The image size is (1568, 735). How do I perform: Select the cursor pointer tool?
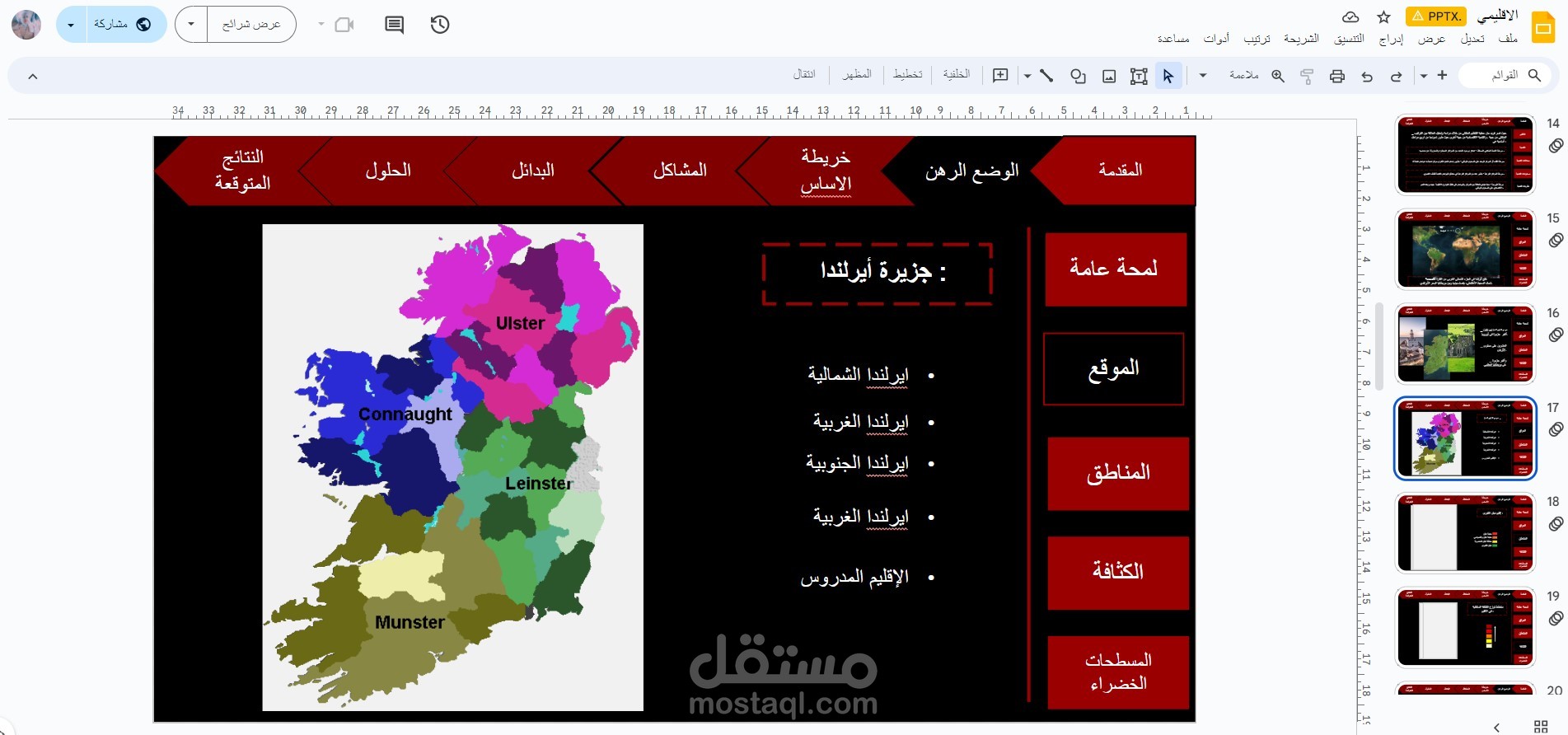(1168, 76)
